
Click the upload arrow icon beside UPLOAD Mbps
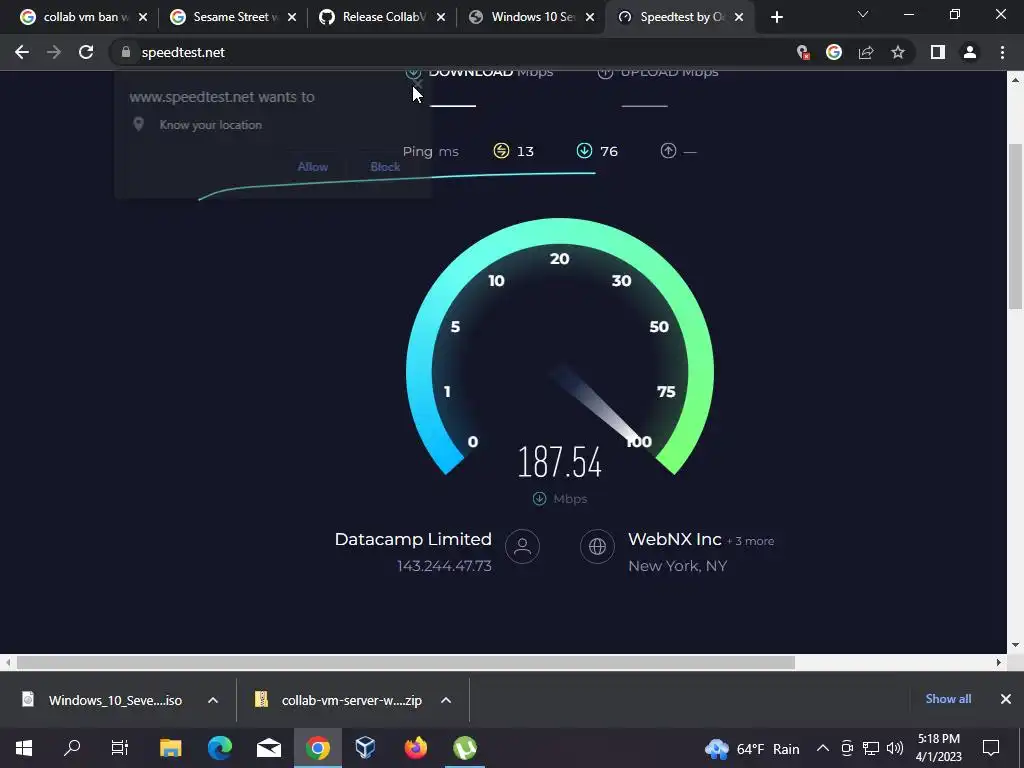point(605,73)
